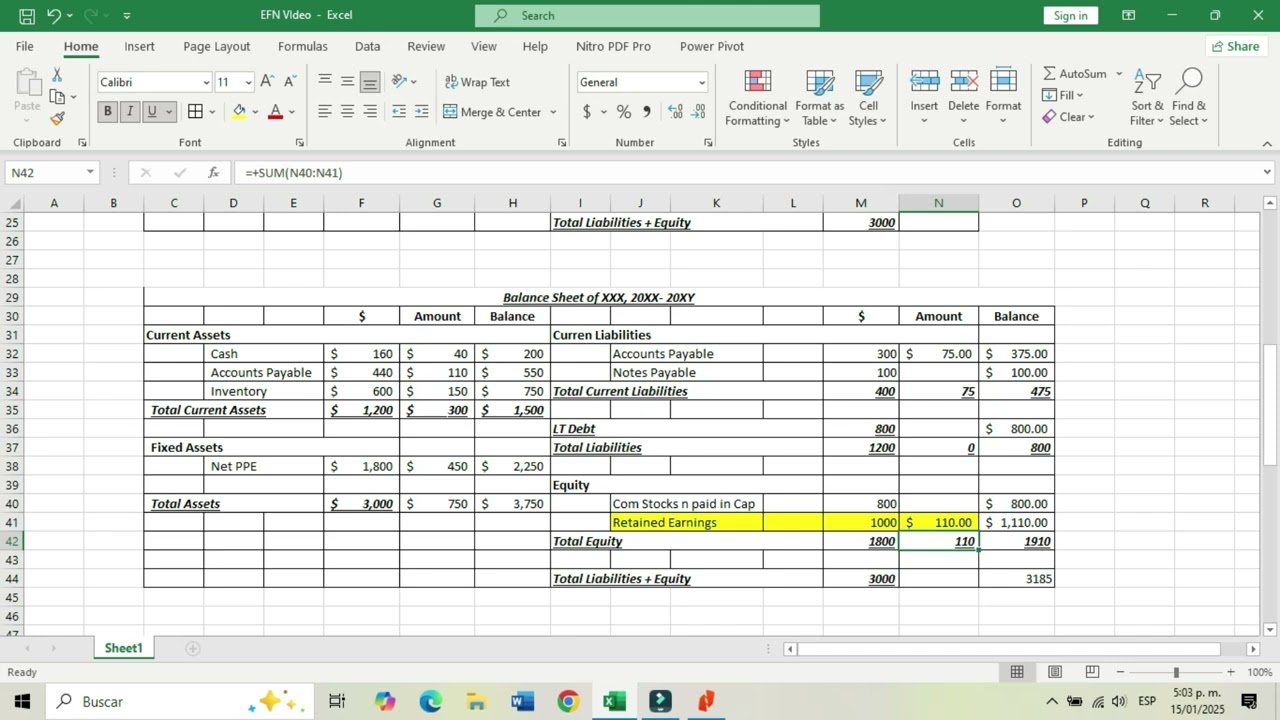Open the Insert tab

click(x=139, y=46)
